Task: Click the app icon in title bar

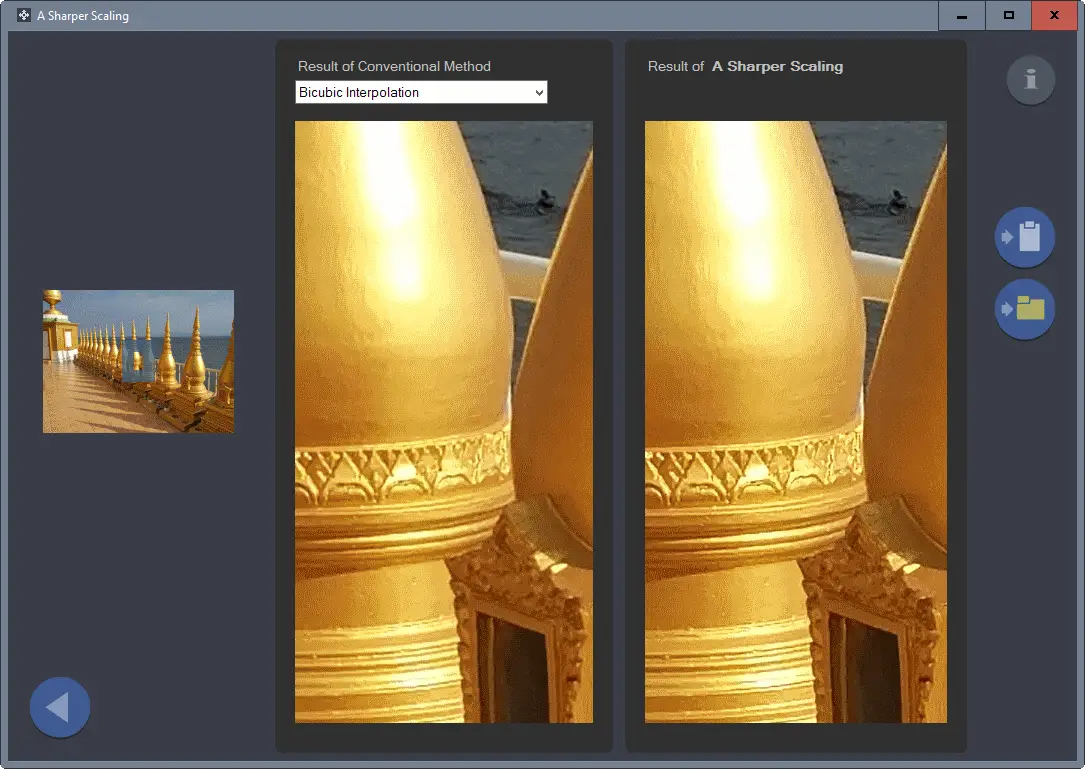Action: pos(24,15)
